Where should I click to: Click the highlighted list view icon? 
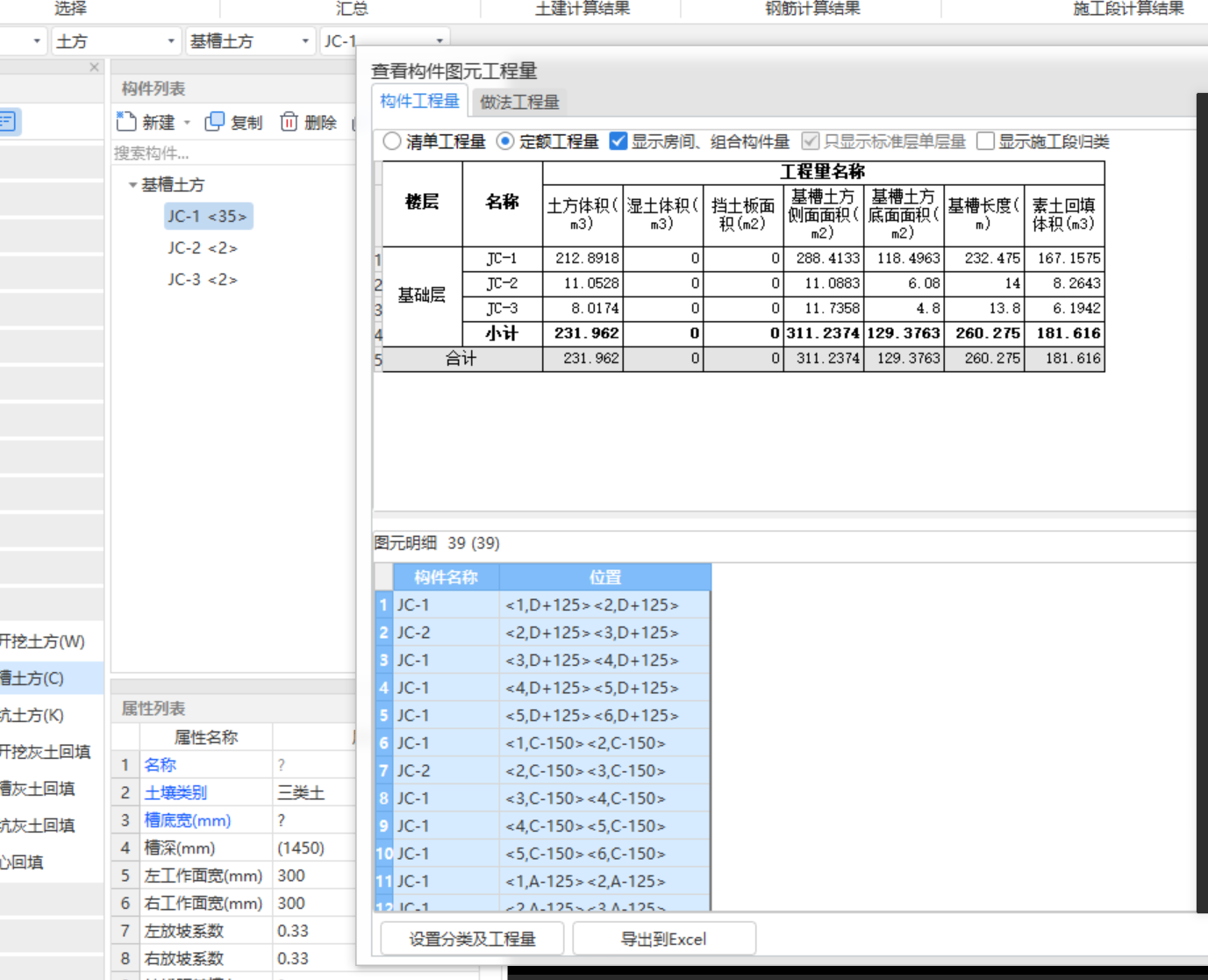pos(9,121)
